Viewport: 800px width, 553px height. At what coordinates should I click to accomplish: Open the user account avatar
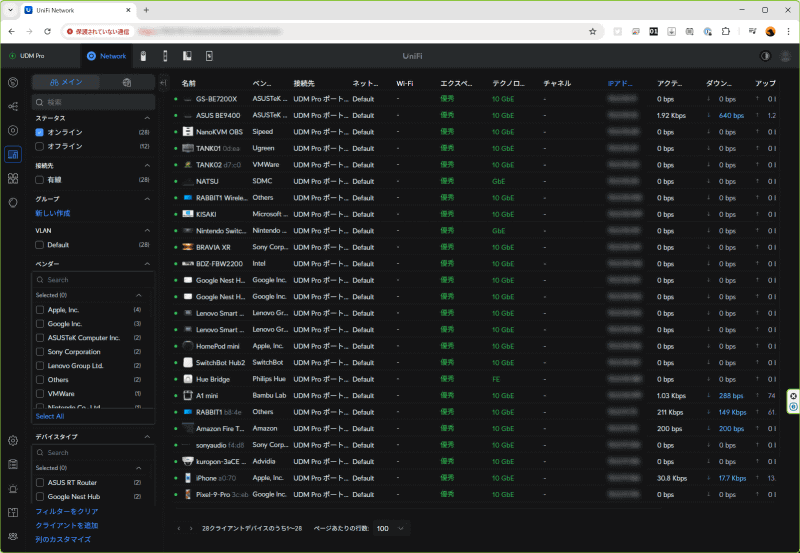click(786, 56)
